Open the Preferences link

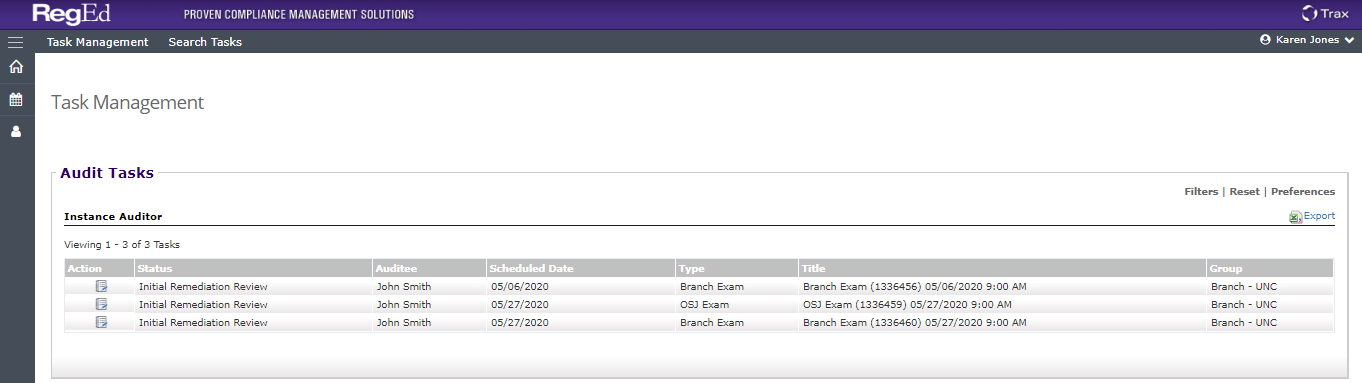pyautogui.click(x=1303, y=192)
